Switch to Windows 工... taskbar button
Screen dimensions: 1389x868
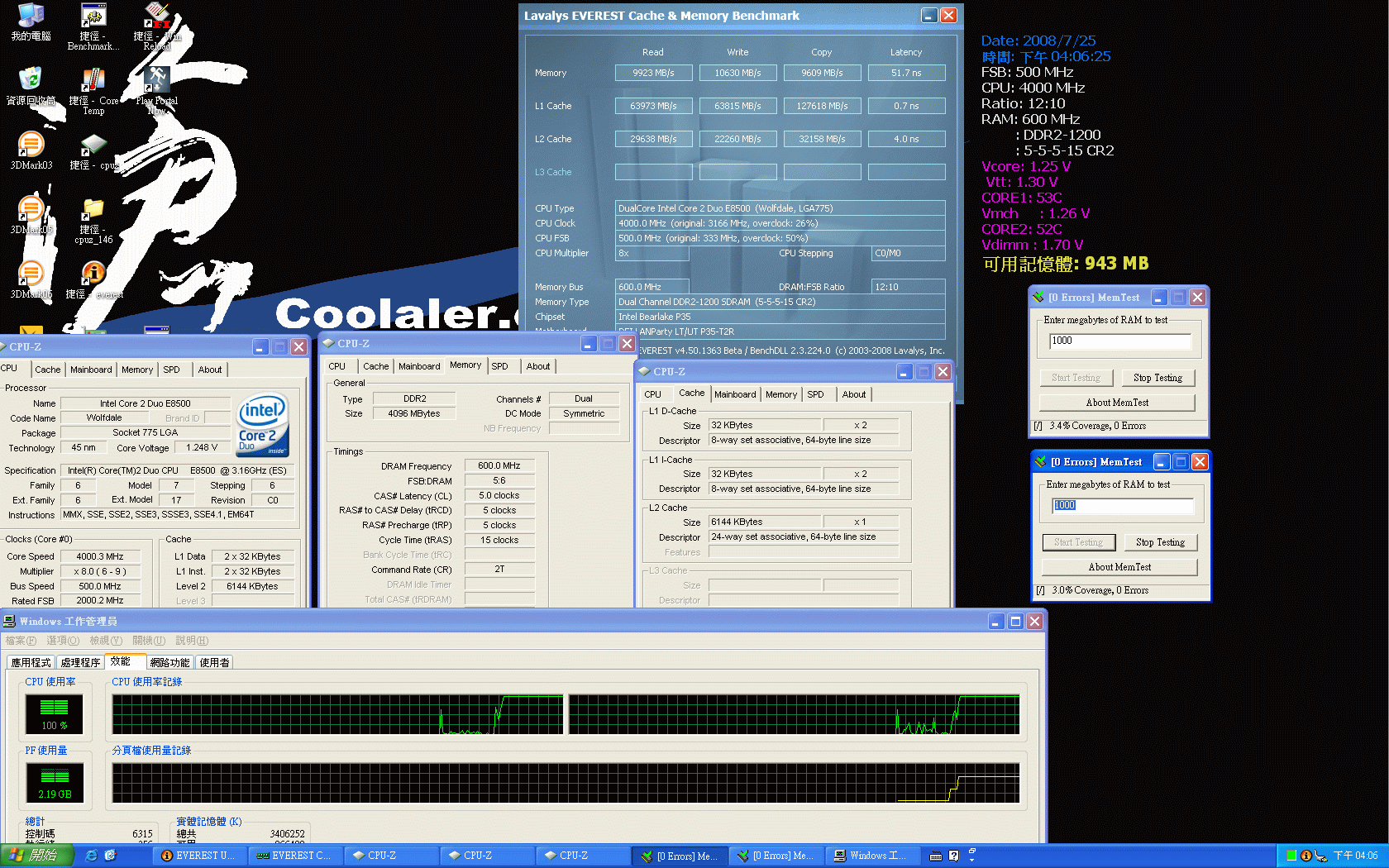click(x=873, y=856)
